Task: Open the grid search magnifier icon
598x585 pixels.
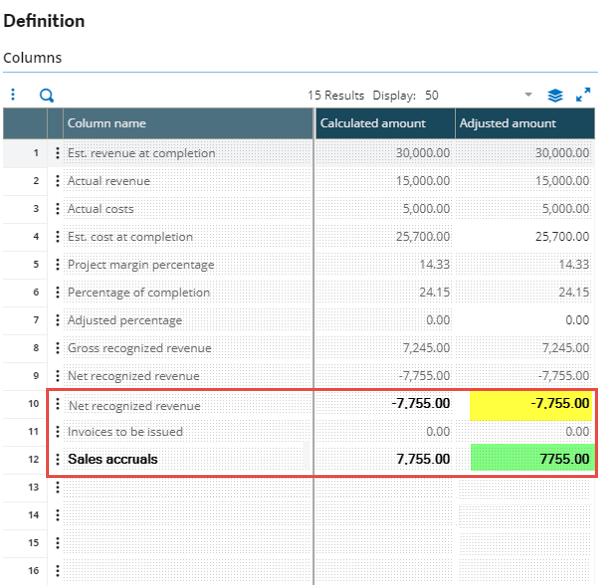Action: coord(47,95)
